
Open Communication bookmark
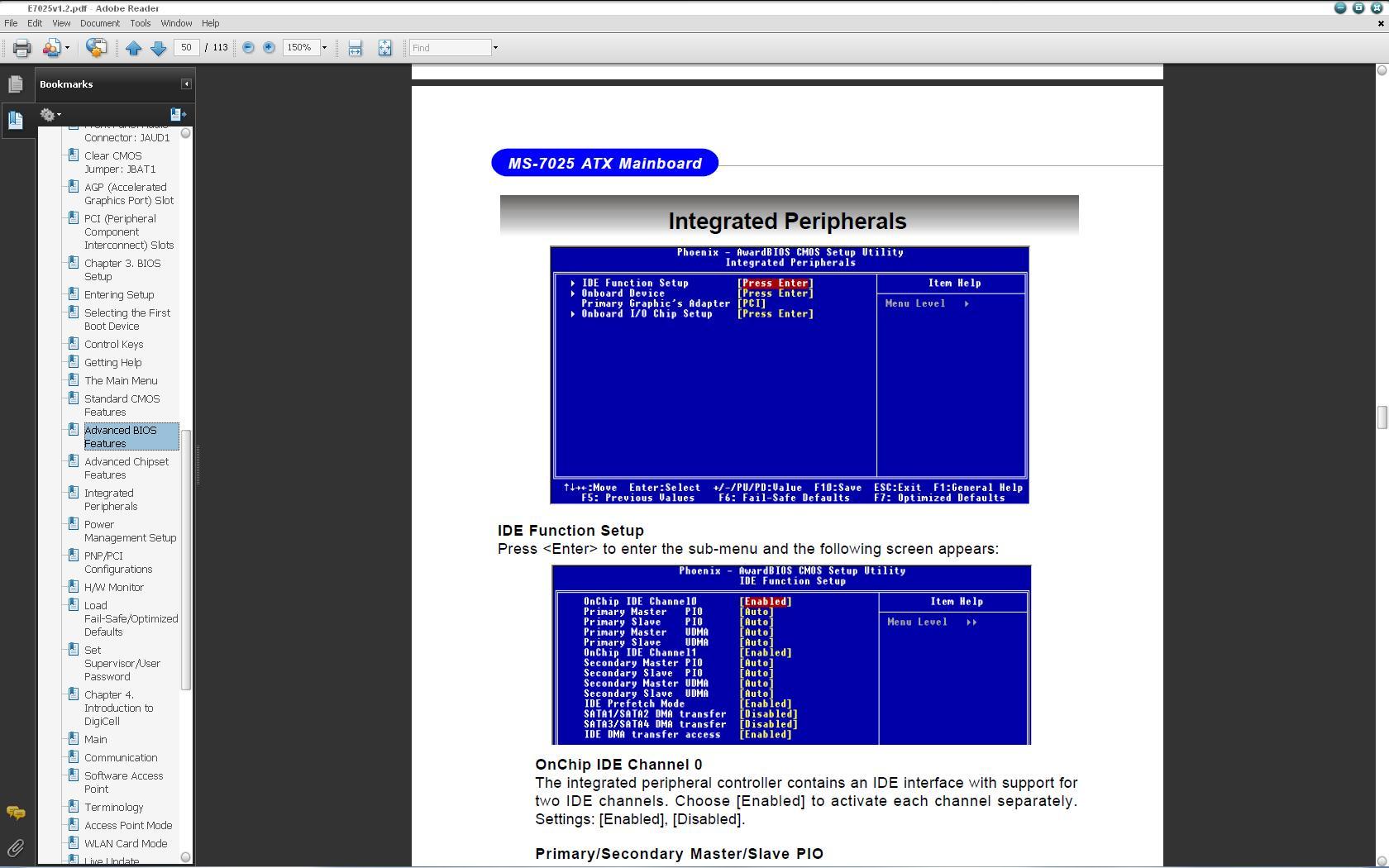pos(121,757)
